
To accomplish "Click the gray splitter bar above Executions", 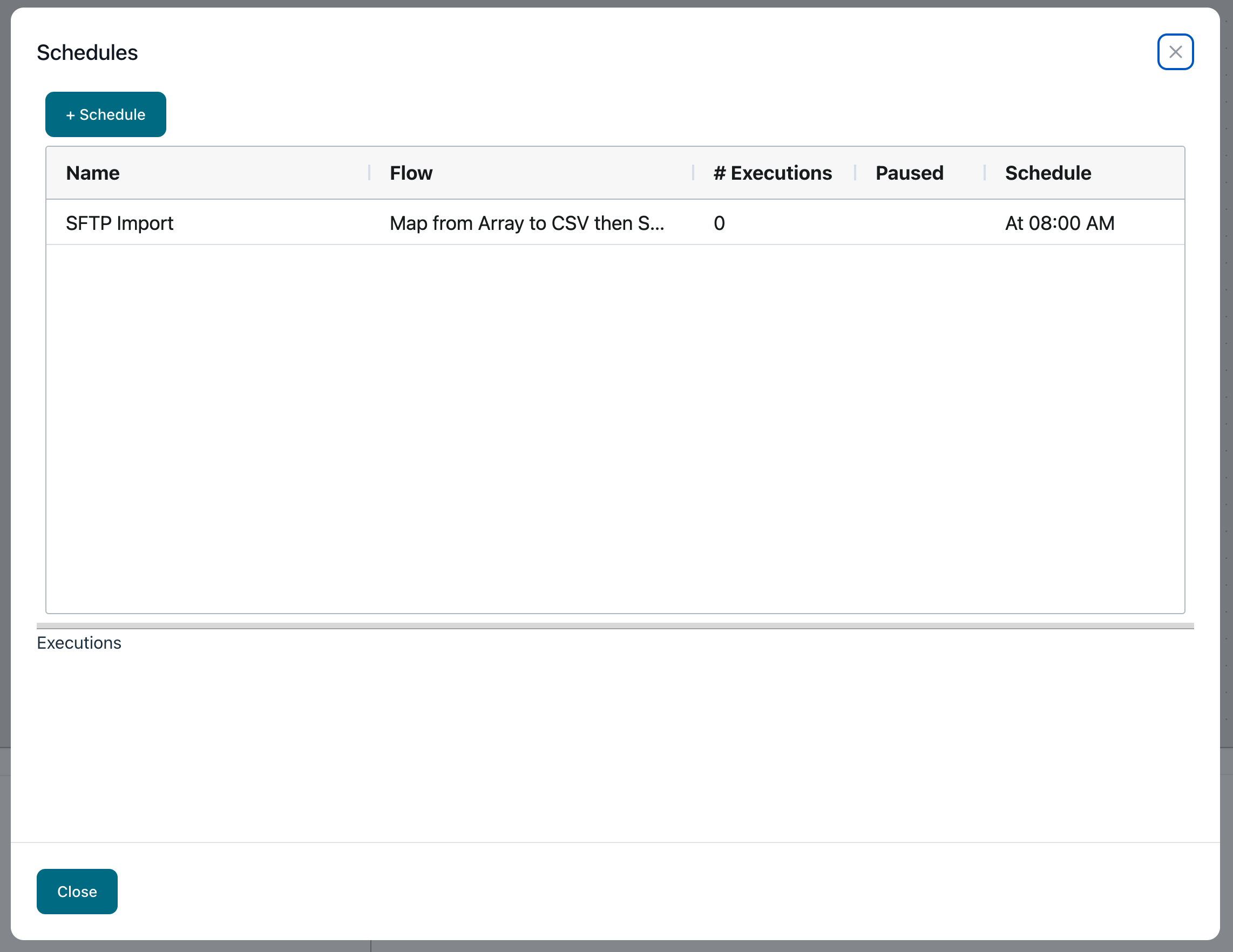I will pos(615,625).
